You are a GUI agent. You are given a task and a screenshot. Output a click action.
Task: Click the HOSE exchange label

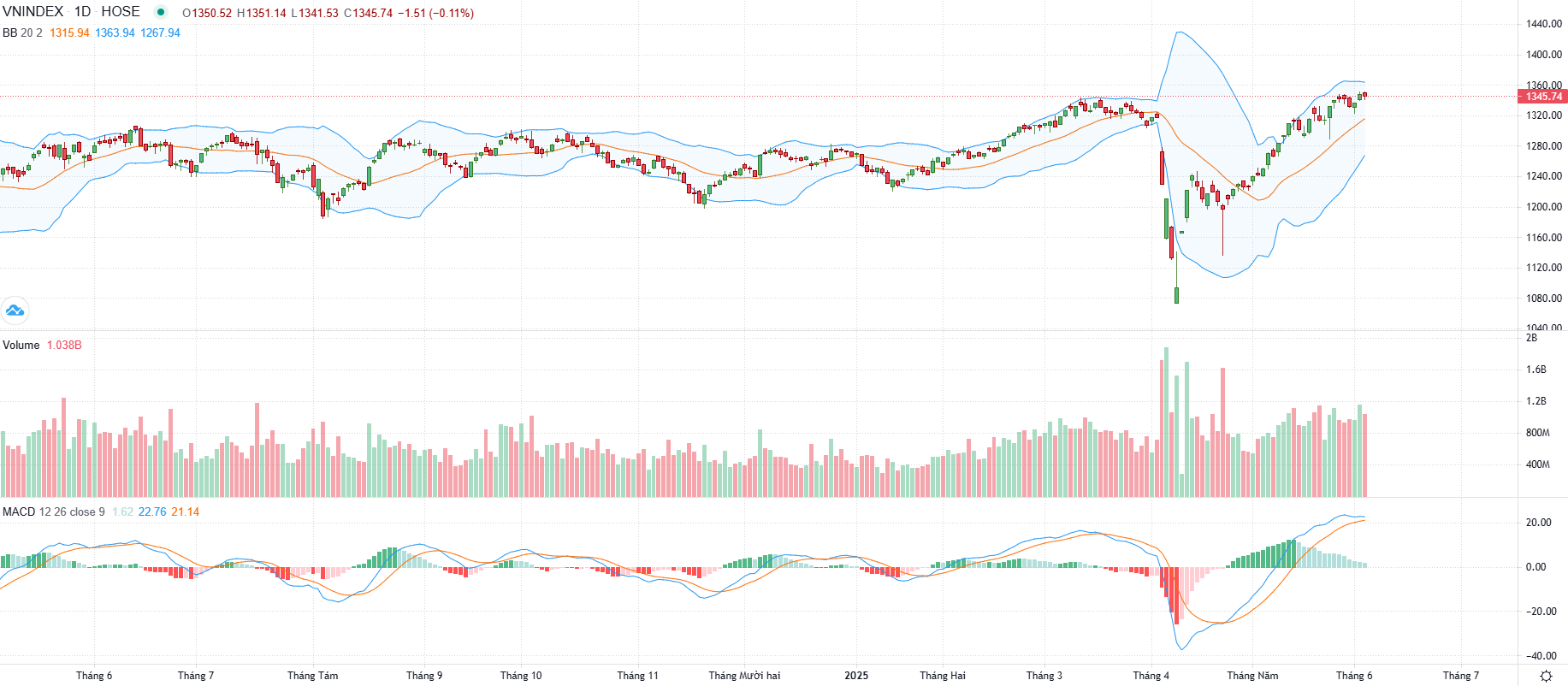tap(121, 12)
